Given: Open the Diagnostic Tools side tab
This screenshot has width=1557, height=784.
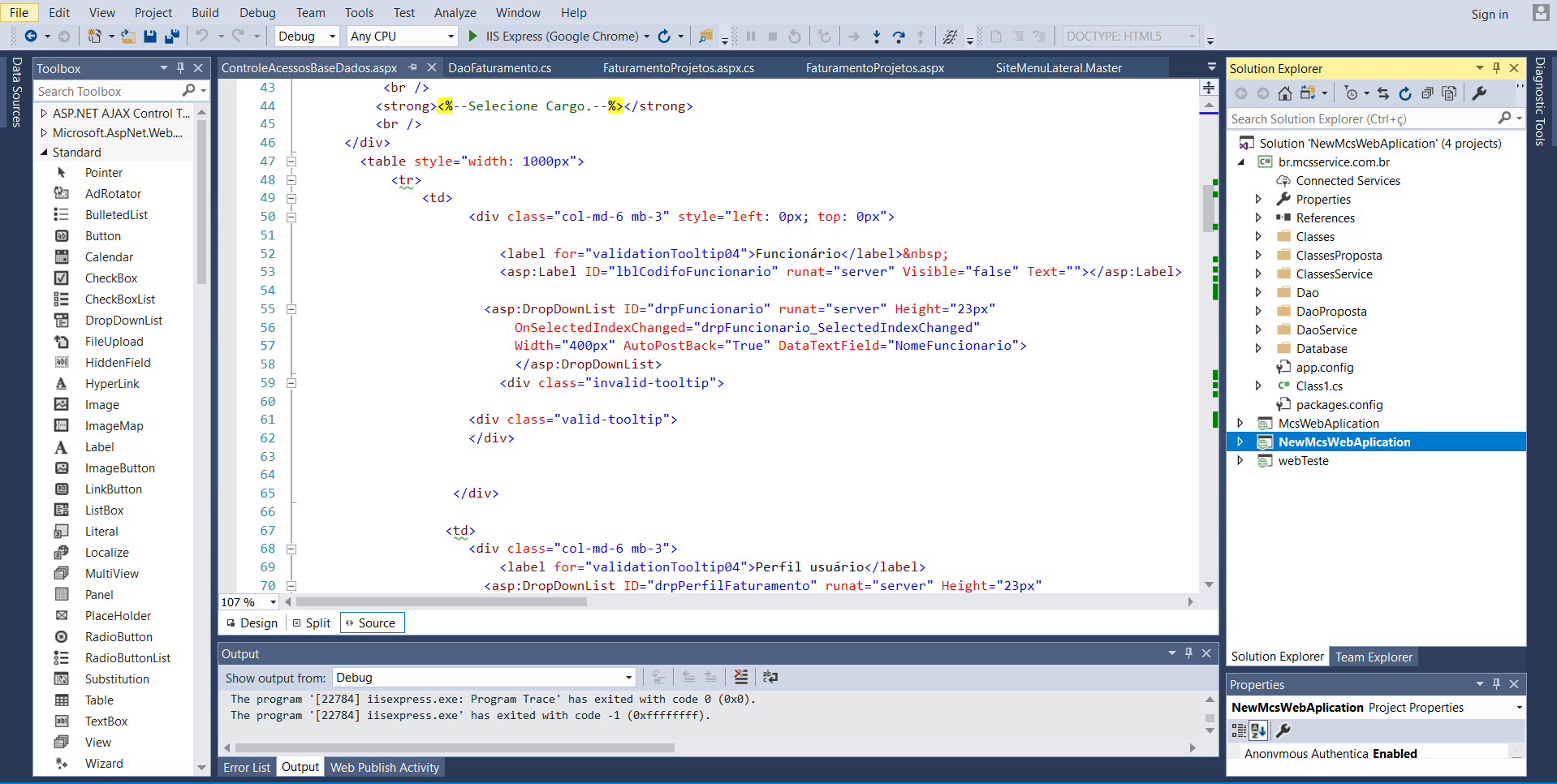Looking at the screenshot, I should 1539,102.
